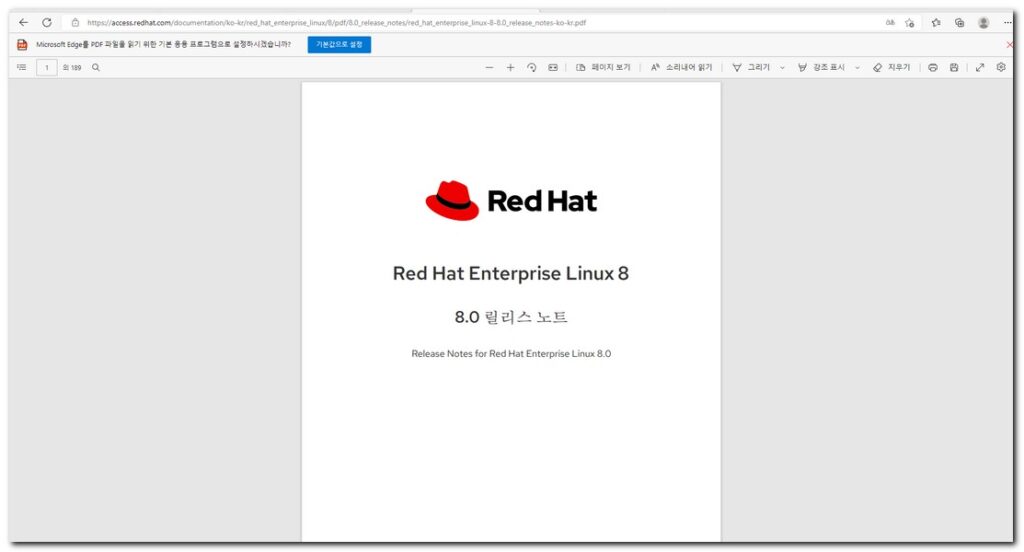Print the PDF with the printer icon
The width and height of the screenshot is (1024, 552).
pyautogui.click(x=933, y=67)
